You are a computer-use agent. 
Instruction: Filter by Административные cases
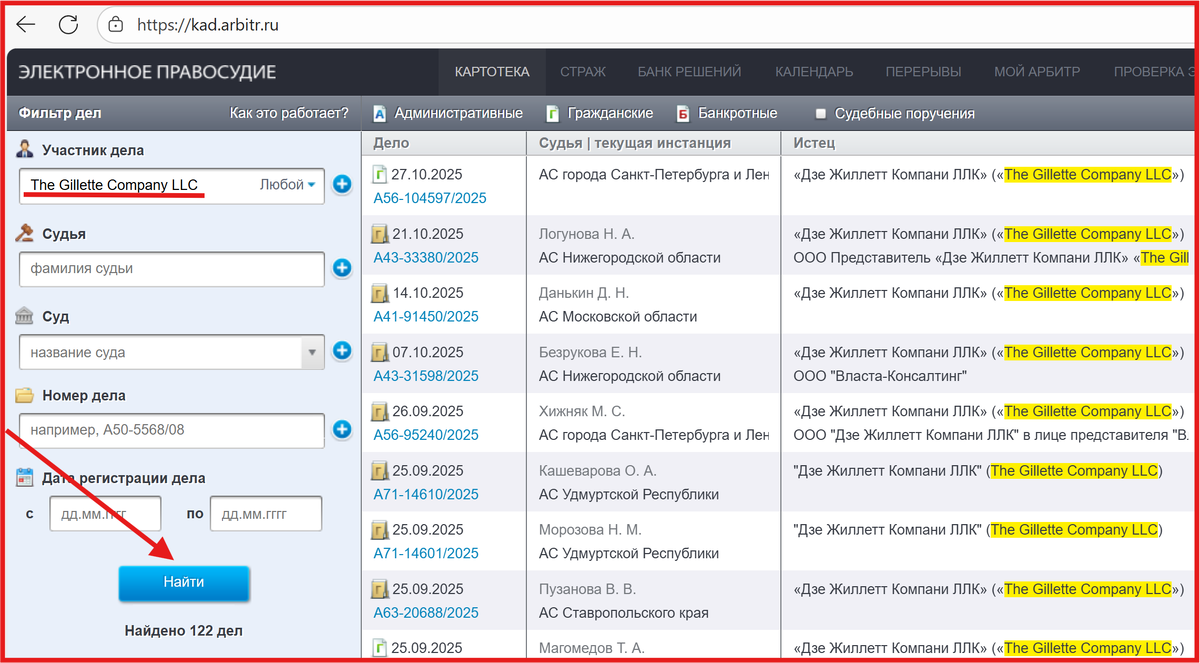click(x=447, y=113)
